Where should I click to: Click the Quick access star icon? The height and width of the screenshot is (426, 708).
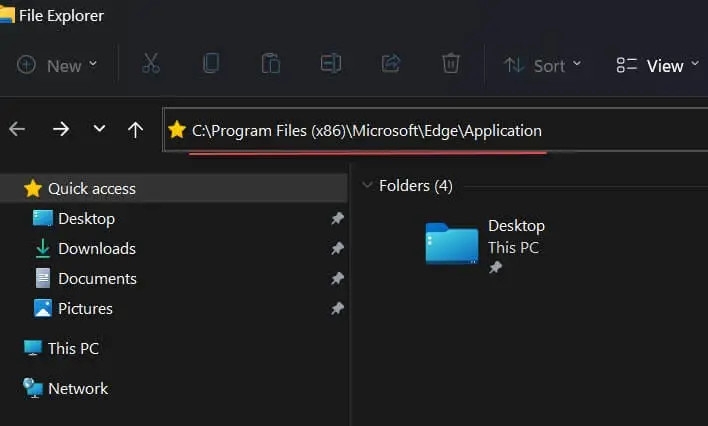33,188
